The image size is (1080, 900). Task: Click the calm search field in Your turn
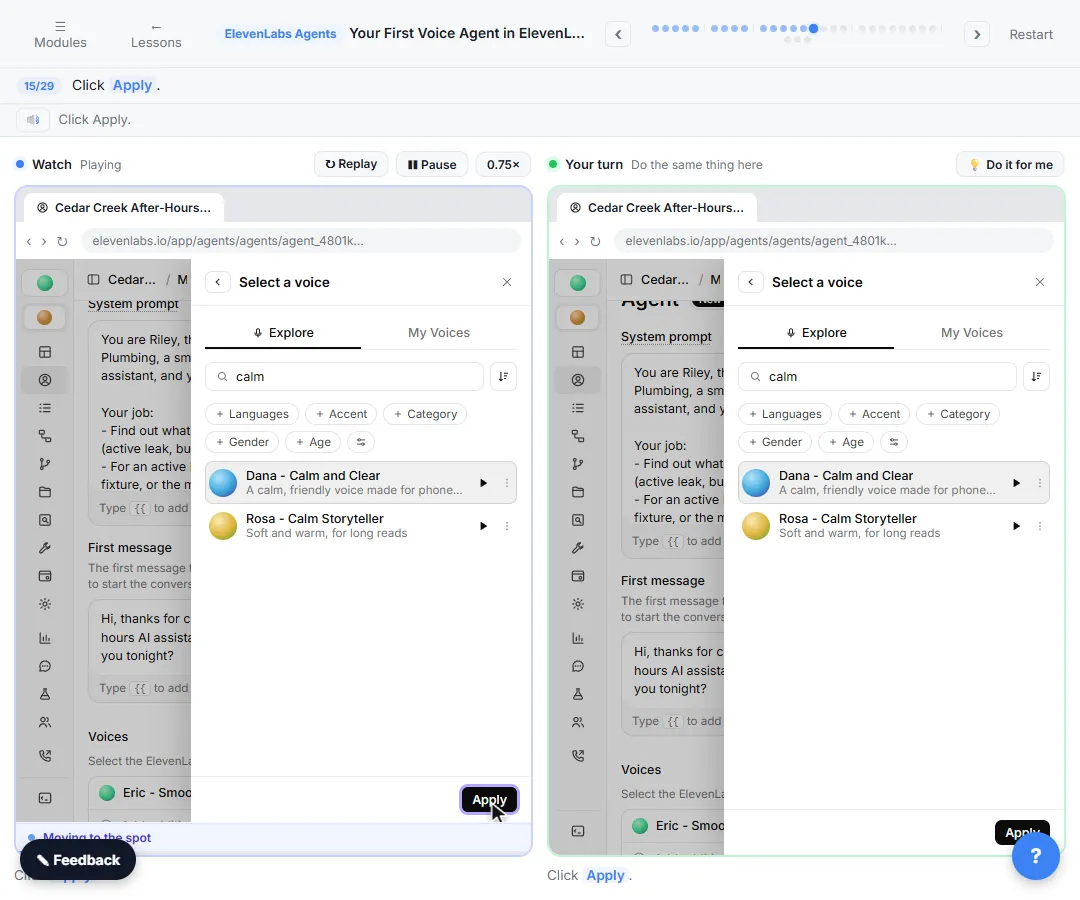tap(878, 377)
